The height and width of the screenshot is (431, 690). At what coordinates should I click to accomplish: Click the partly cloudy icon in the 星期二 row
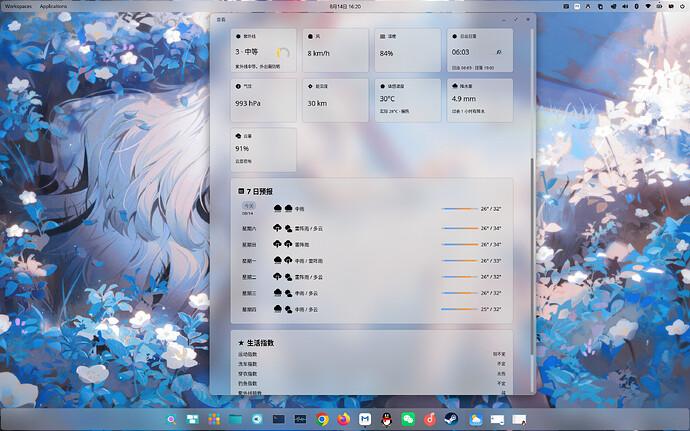pyautogui.click(x=289, y=277)
